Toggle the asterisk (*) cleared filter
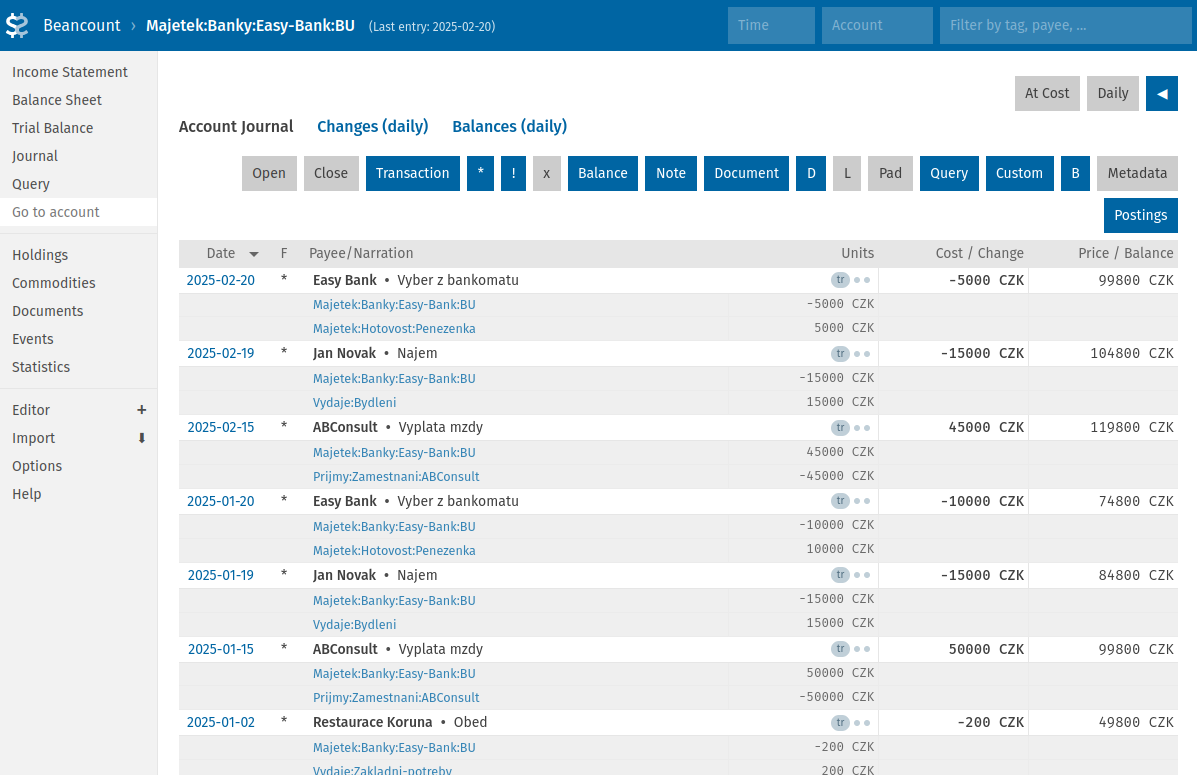This screenshot has width=1197, height=775. [480, 173]
